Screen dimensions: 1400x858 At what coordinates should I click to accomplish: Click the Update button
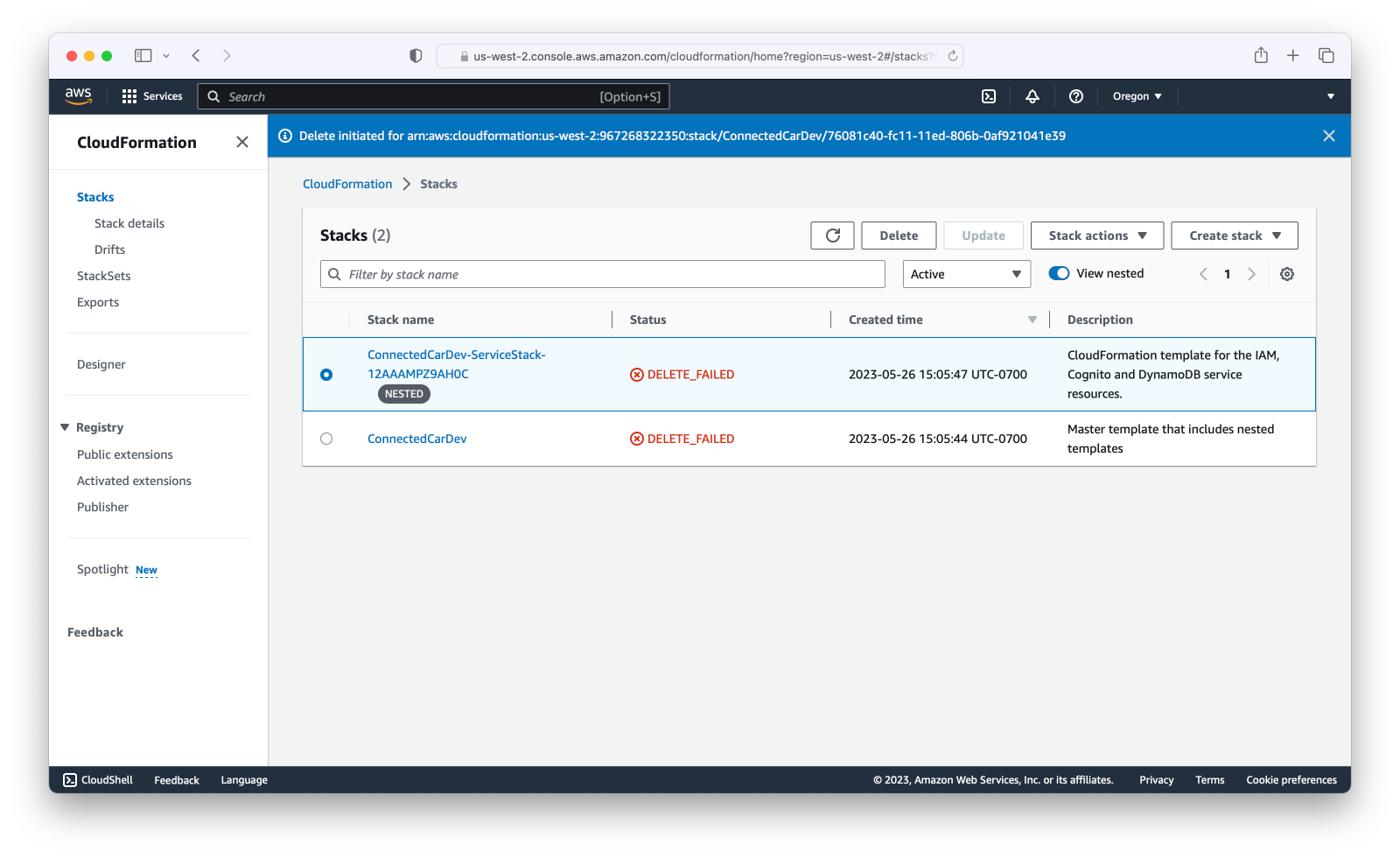(983, 236)
